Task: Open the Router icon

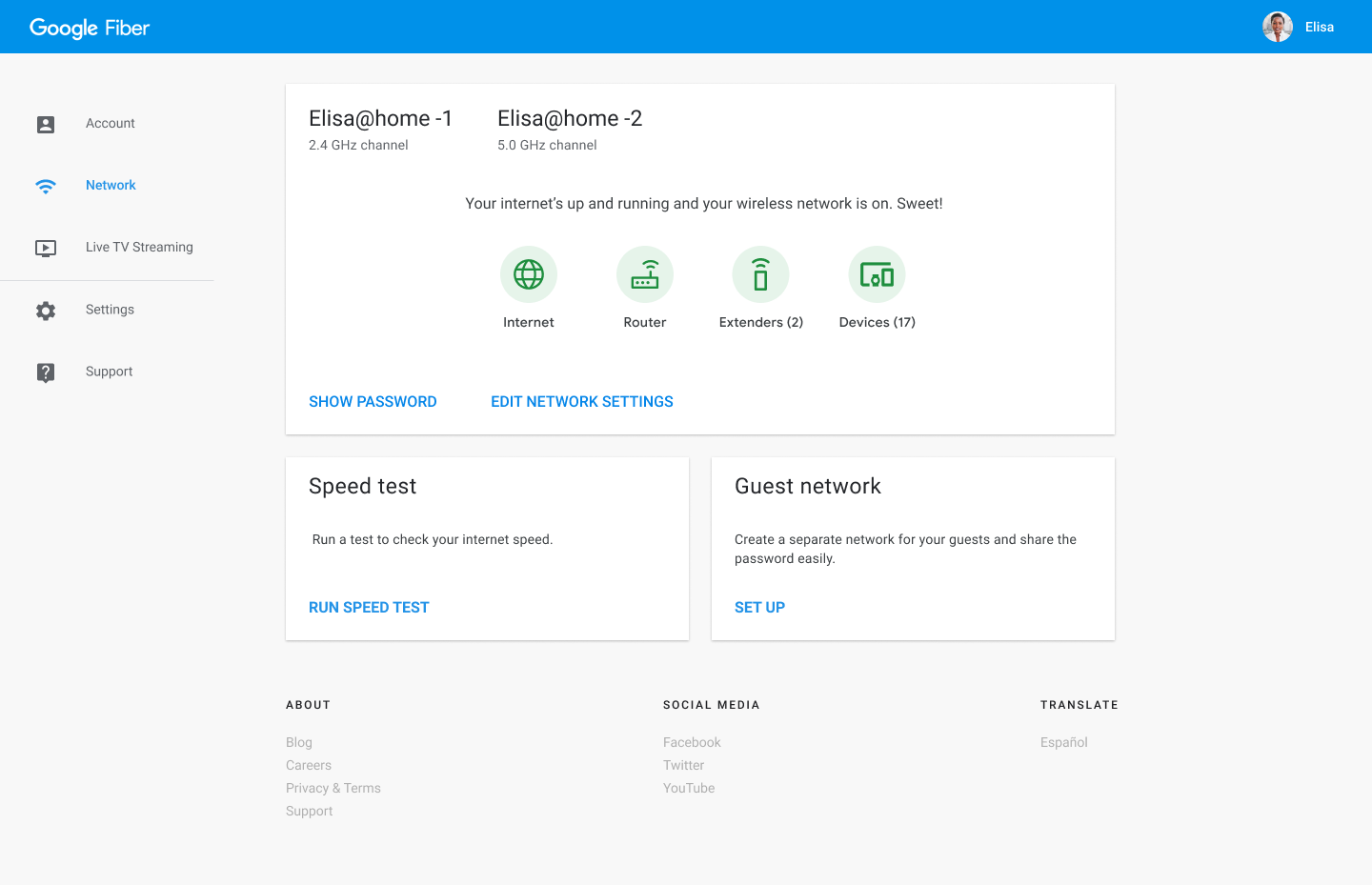Action: click(x=645, y=274)
